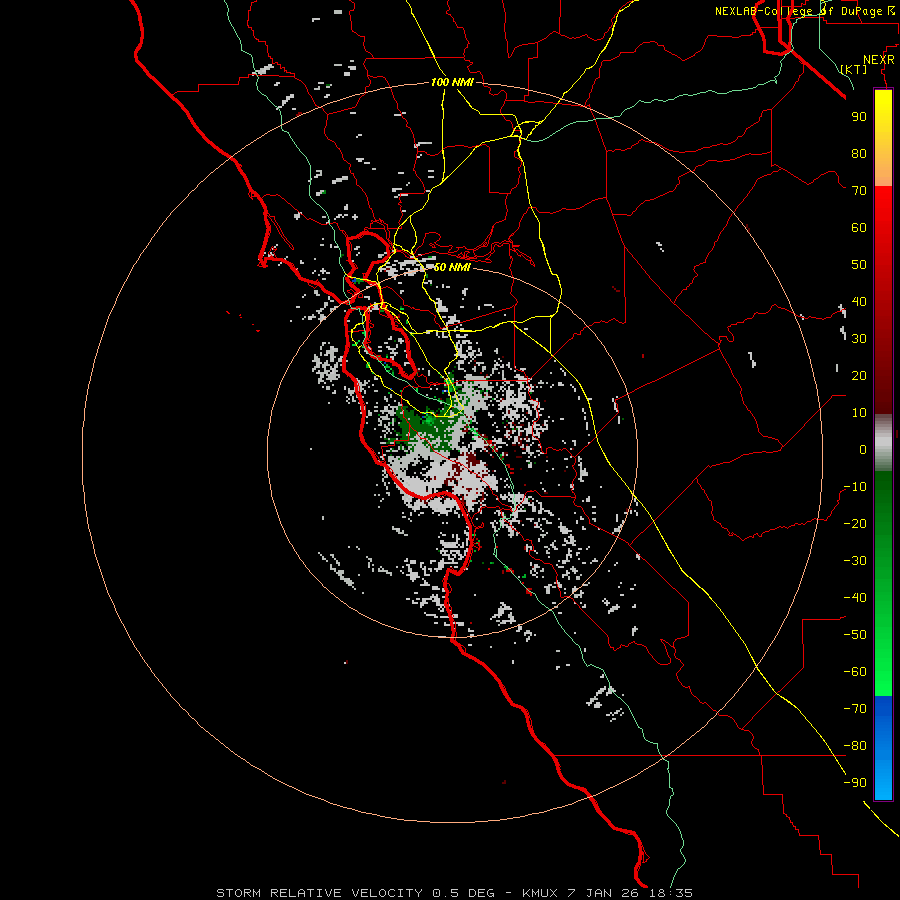Click the "NEXR" text above the color bar
Image resolution: width=900 pixels, height=900 pixels.
879,60
